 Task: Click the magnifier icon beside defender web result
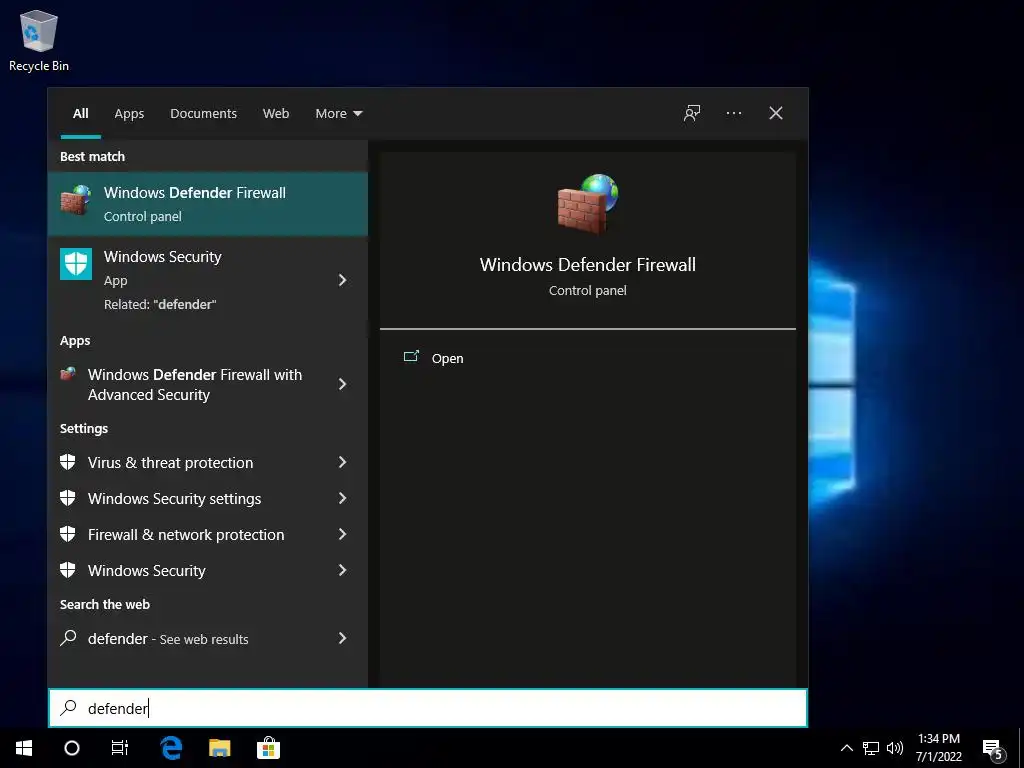(x=68, y=638)
